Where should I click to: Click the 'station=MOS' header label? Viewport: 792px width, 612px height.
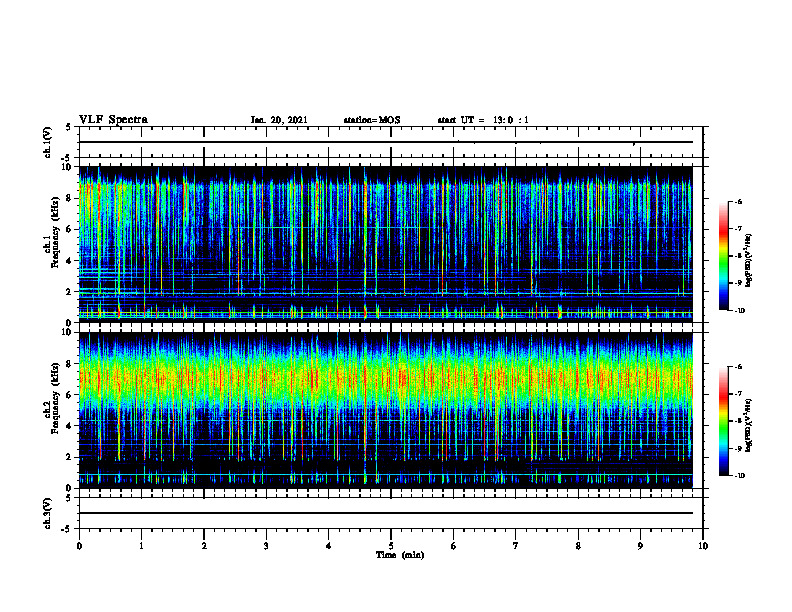tap(372, 120)
